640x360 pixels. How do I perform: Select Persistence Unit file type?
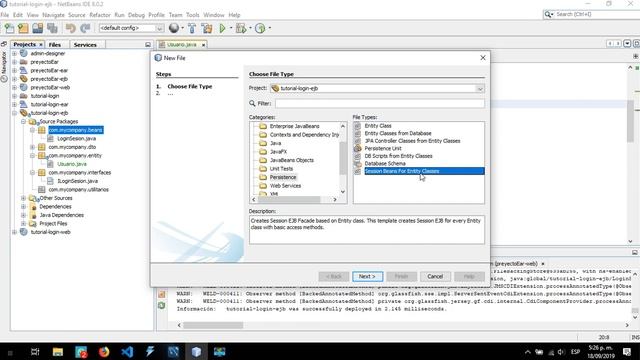click(383, 148)
